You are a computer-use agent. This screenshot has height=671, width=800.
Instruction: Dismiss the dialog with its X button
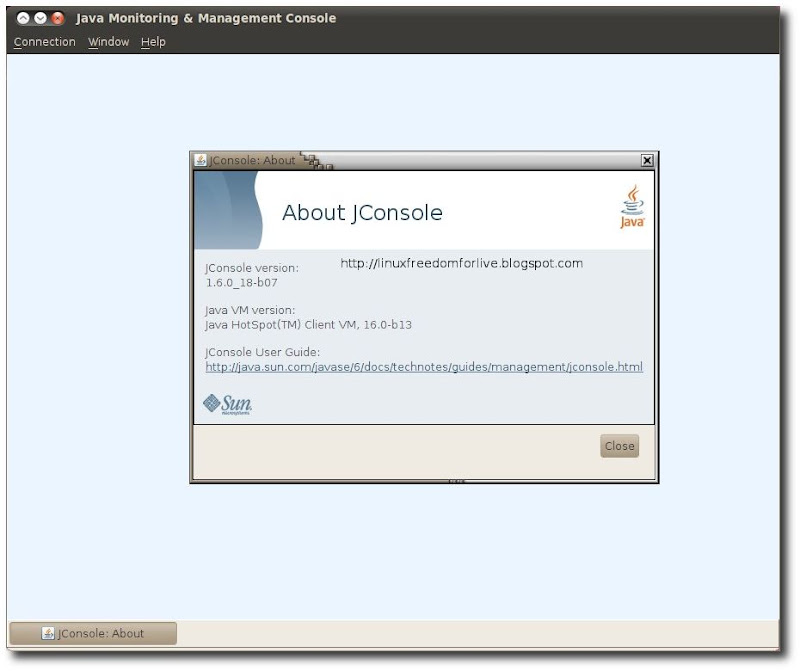[x=647, y=160]
